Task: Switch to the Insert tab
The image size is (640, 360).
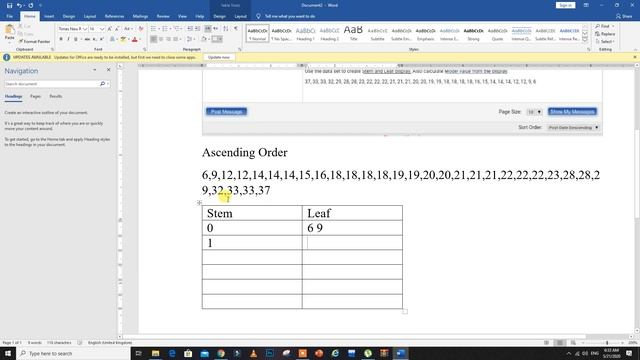Action: point(49,16)
